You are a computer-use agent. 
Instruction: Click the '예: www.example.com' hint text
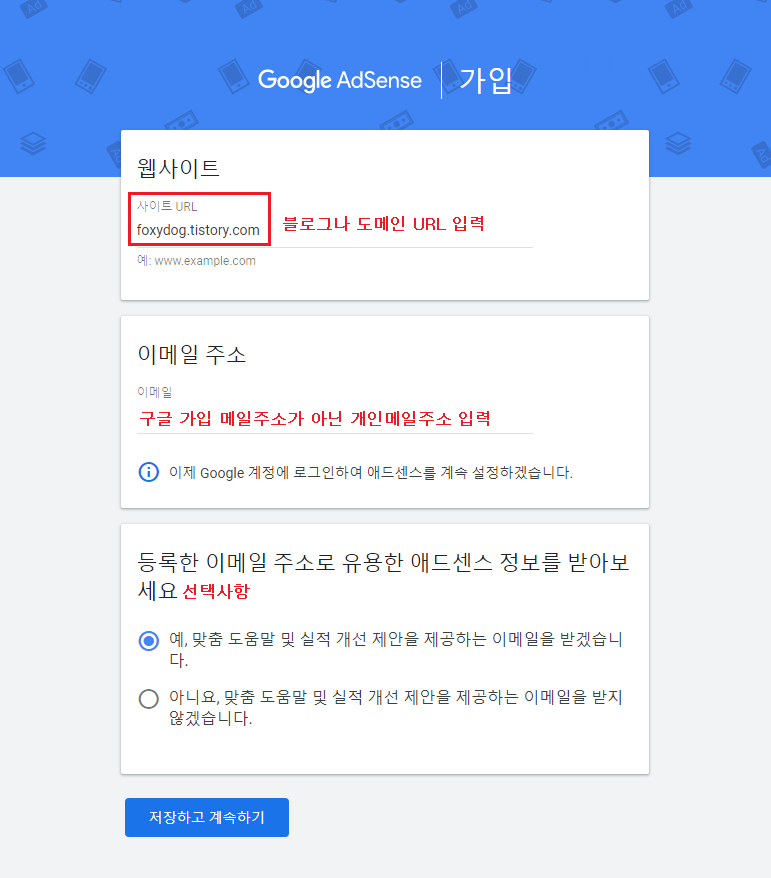197,260
